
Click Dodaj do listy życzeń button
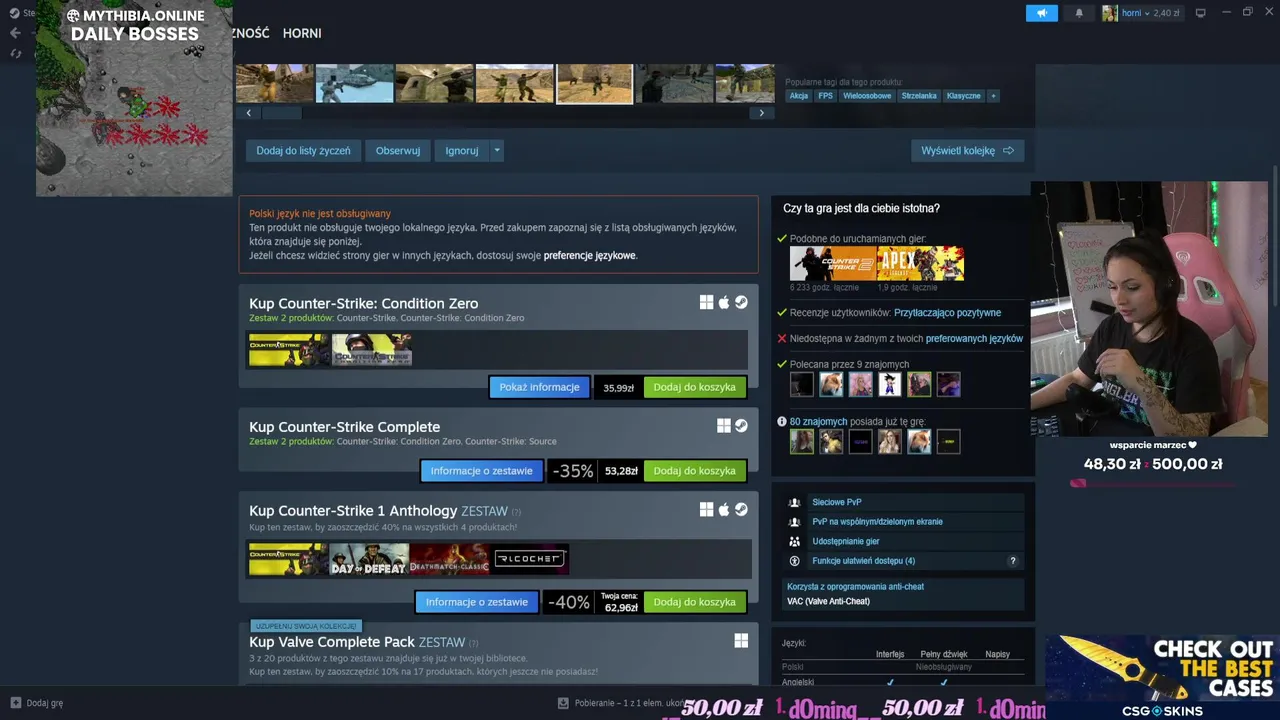(303, 151)
